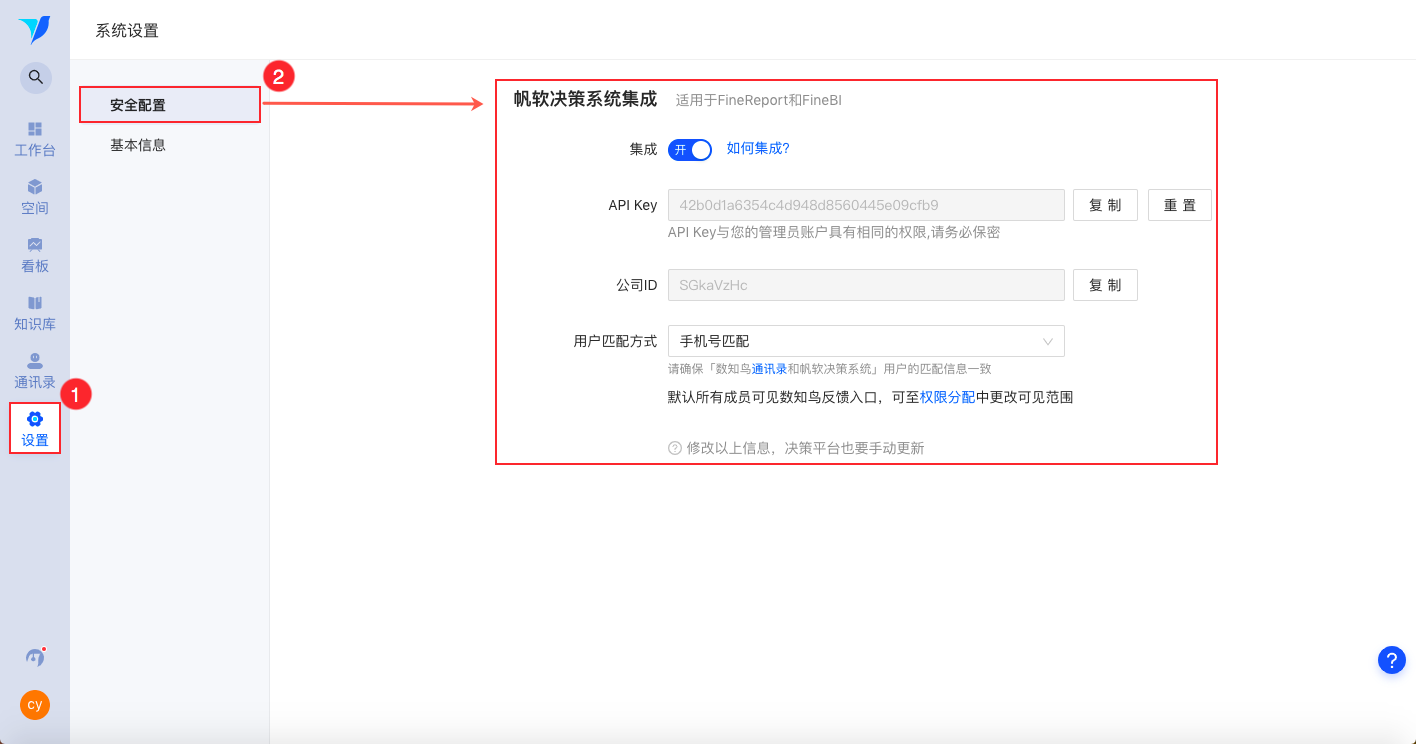The image size is (1416, 744).
Task: Open the 权限分配 link
Action: pyautogui.click(x=948, y=397)
